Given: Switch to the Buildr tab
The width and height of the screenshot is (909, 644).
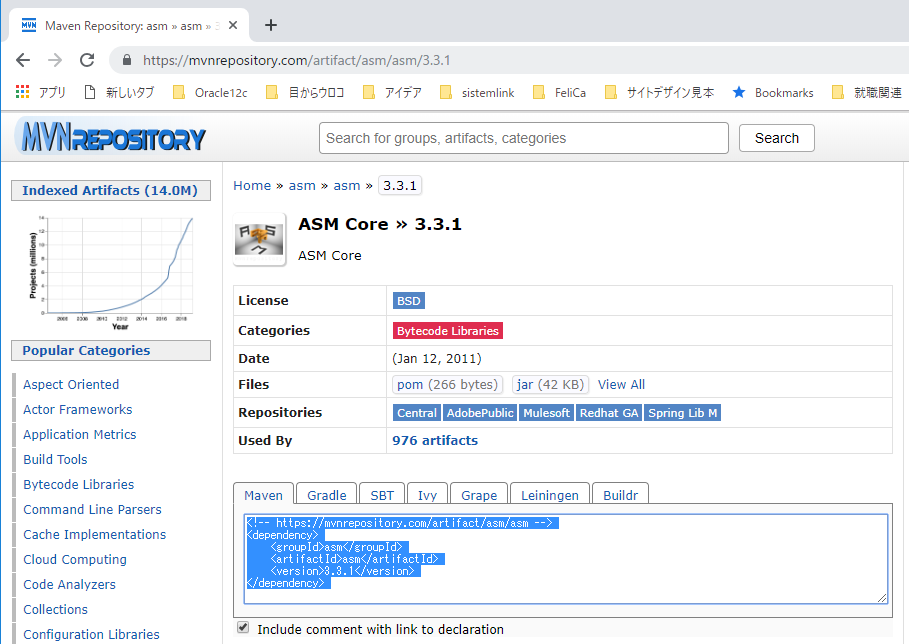Looking at the screenshot, I should (x=620, y=495).
